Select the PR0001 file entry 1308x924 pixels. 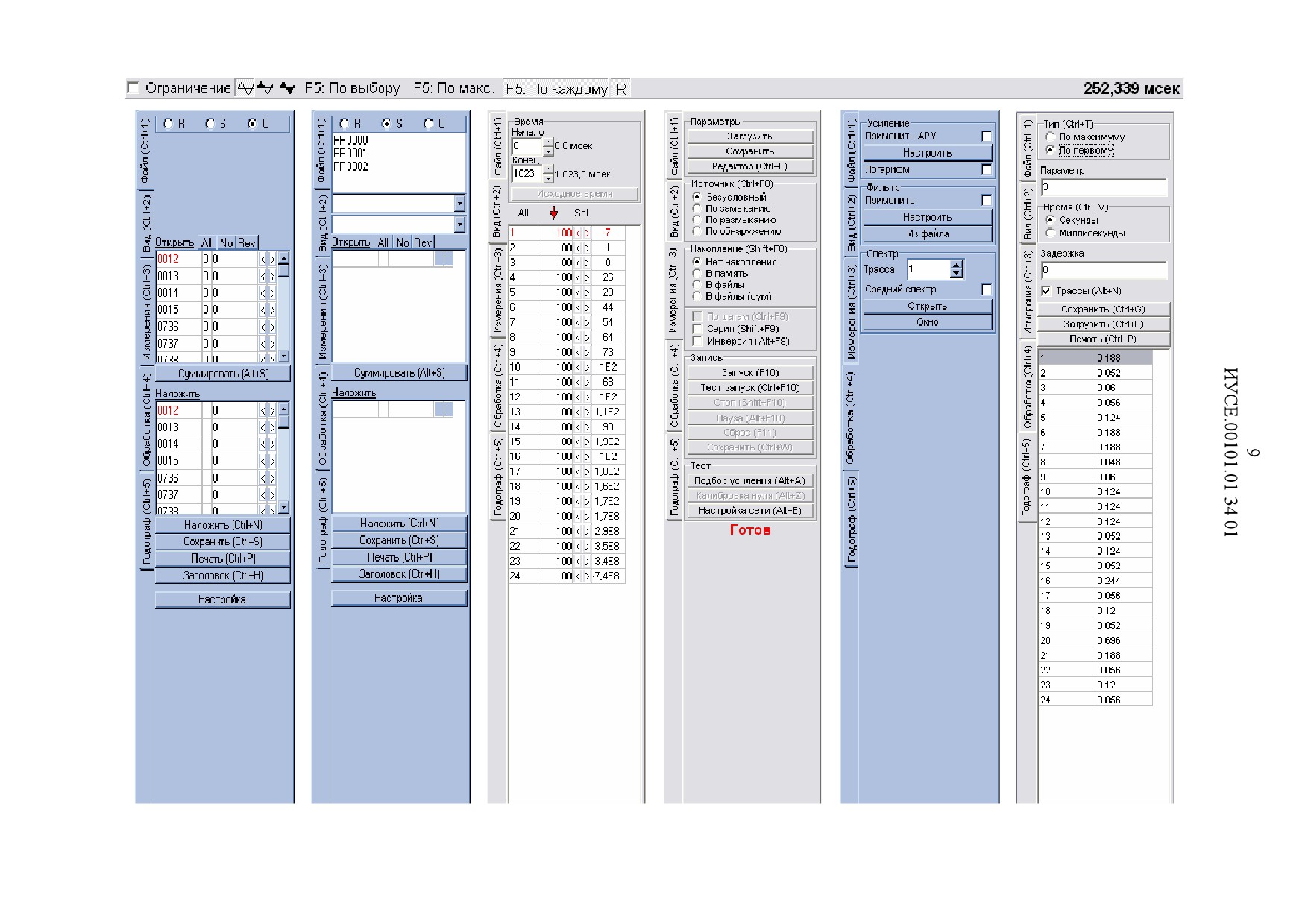(x=350, y=154)
